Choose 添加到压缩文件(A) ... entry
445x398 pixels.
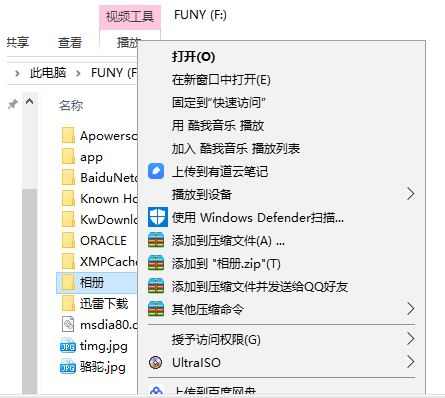228,241
